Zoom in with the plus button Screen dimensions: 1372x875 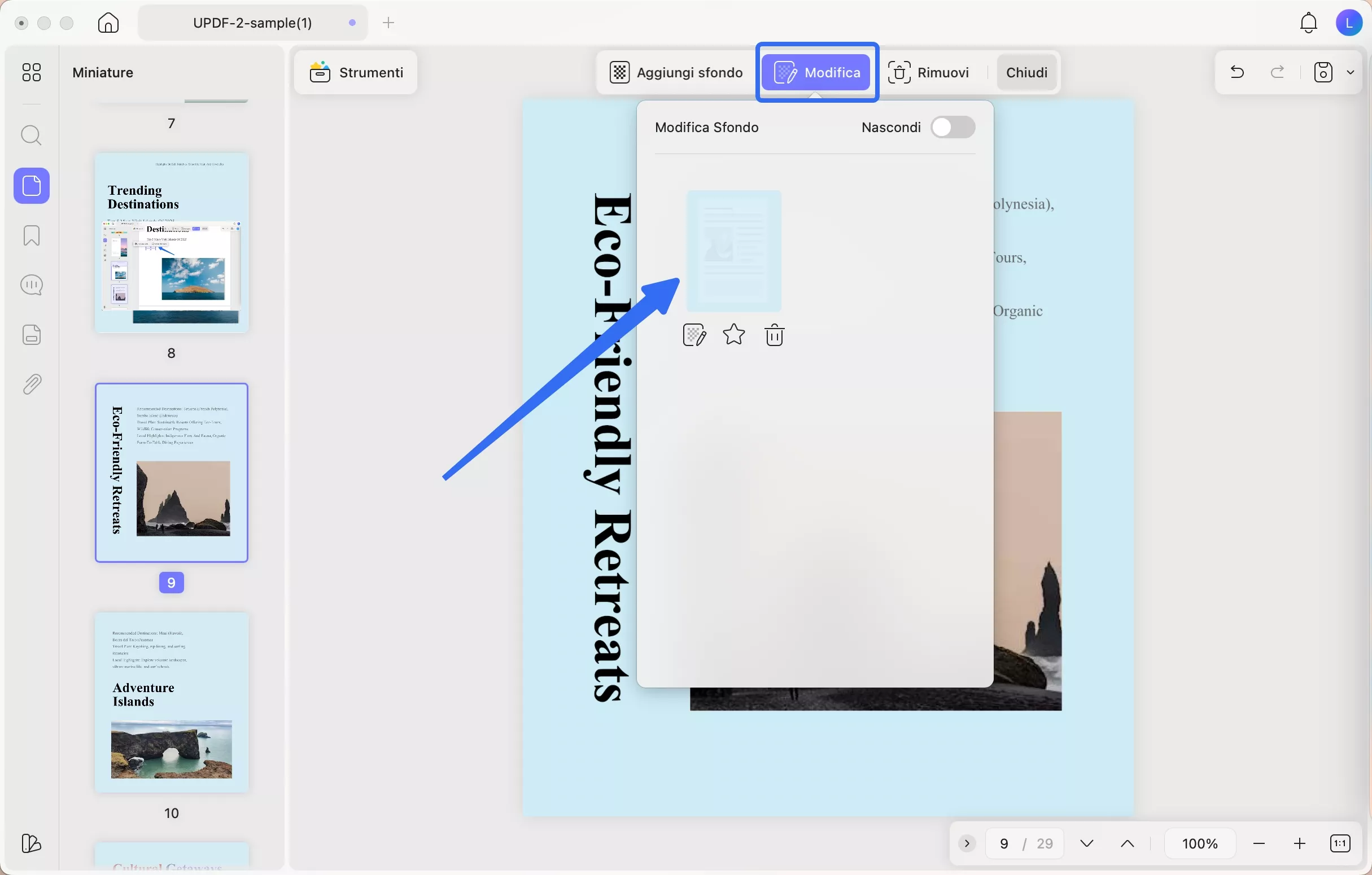tap(1299, 843)
